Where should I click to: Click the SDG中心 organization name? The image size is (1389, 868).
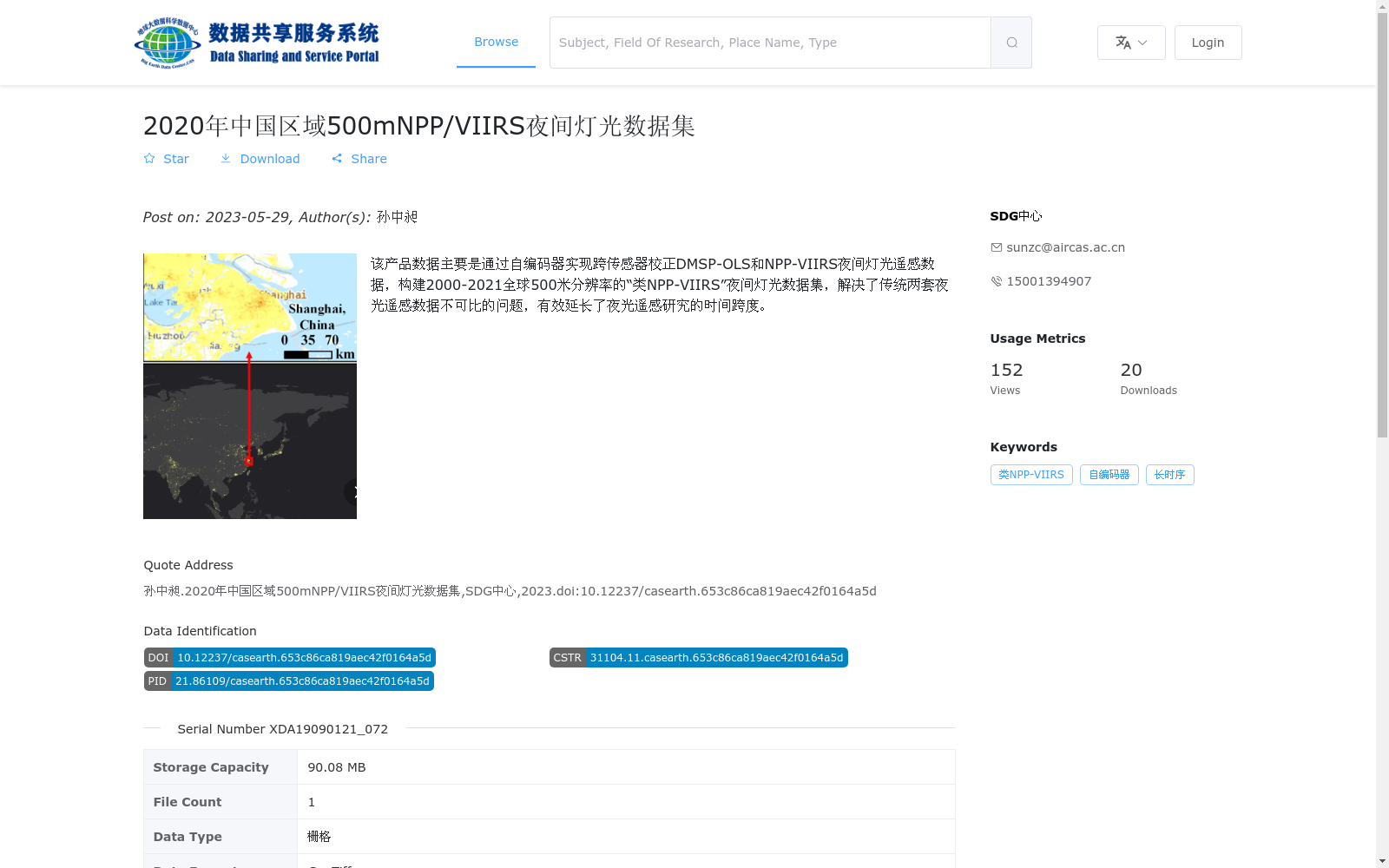tap(1016, 216)
